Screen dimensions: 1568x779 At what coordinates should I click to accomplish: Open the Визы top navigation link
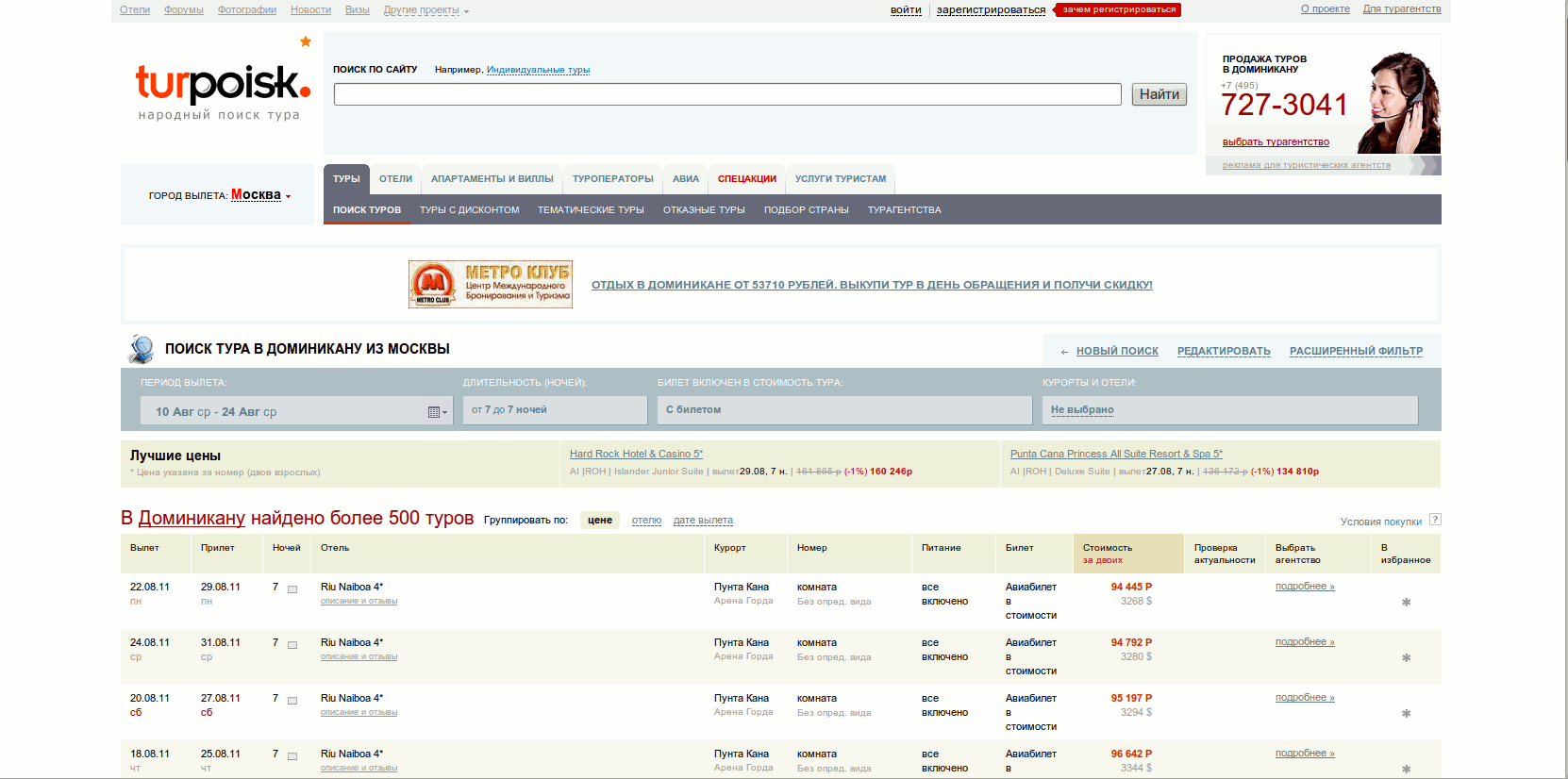tap(358, 10)
